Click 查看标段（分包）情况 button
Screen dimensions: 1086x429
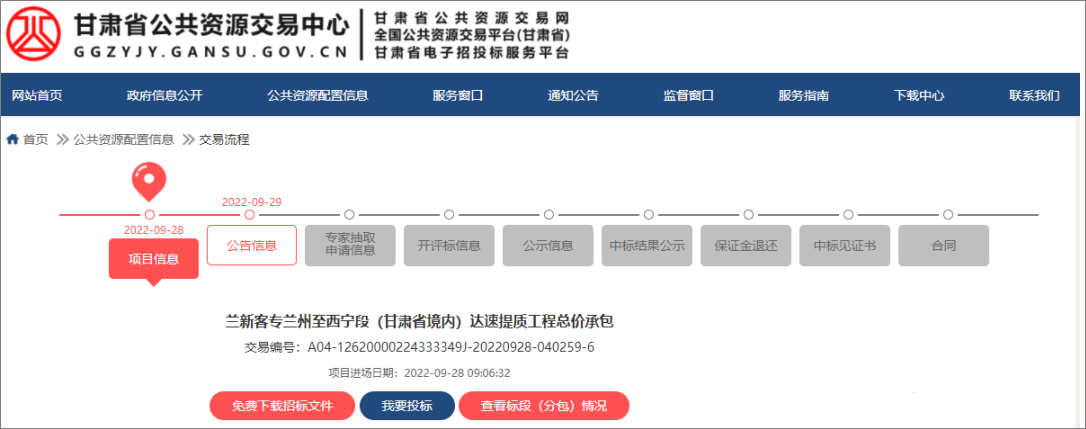543,406
